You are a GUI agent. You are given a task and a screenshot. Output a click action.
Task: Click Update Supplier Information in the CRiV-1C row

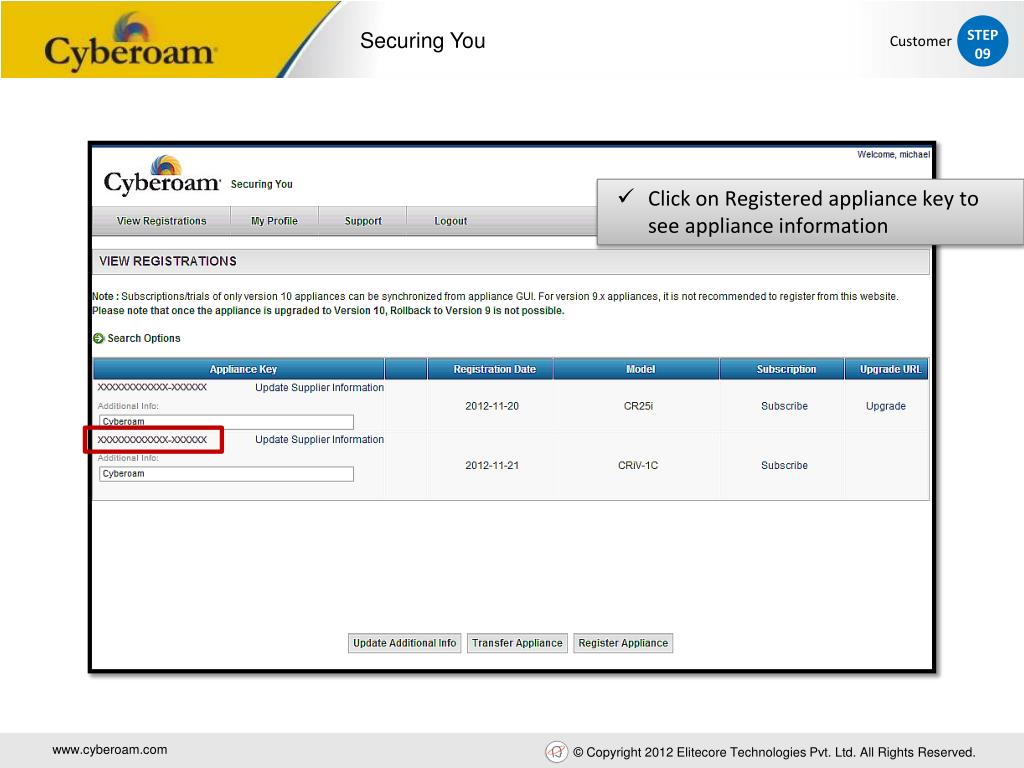[x=319, y=440]
